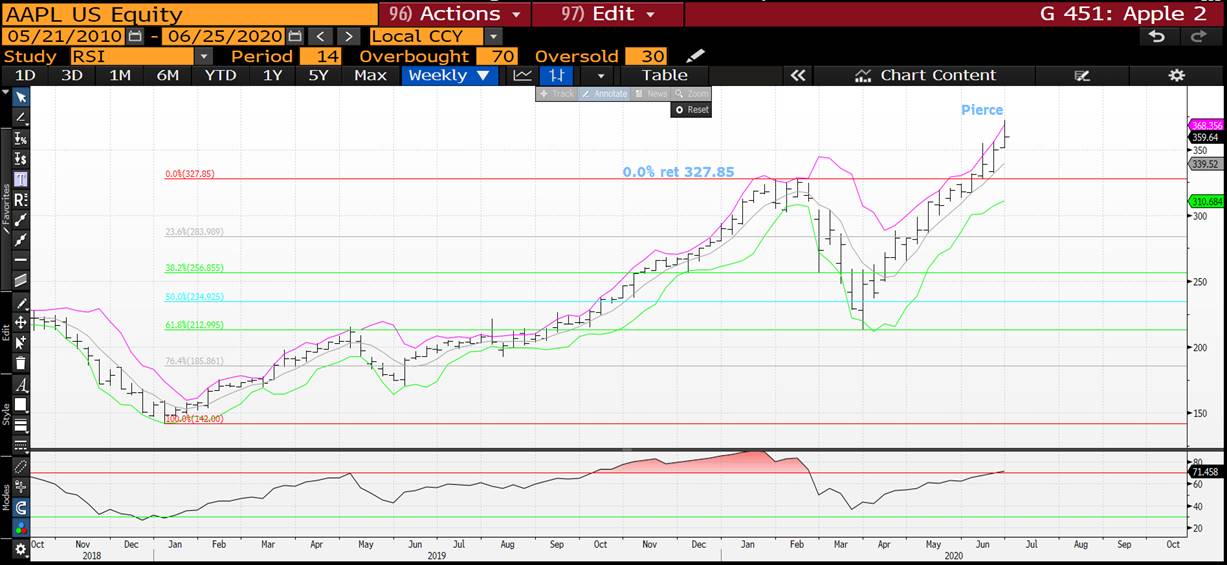Collapse panel with the double left chevron
Image resolution: width=1227 pixels, height=565 pixels.
[797, 75]
